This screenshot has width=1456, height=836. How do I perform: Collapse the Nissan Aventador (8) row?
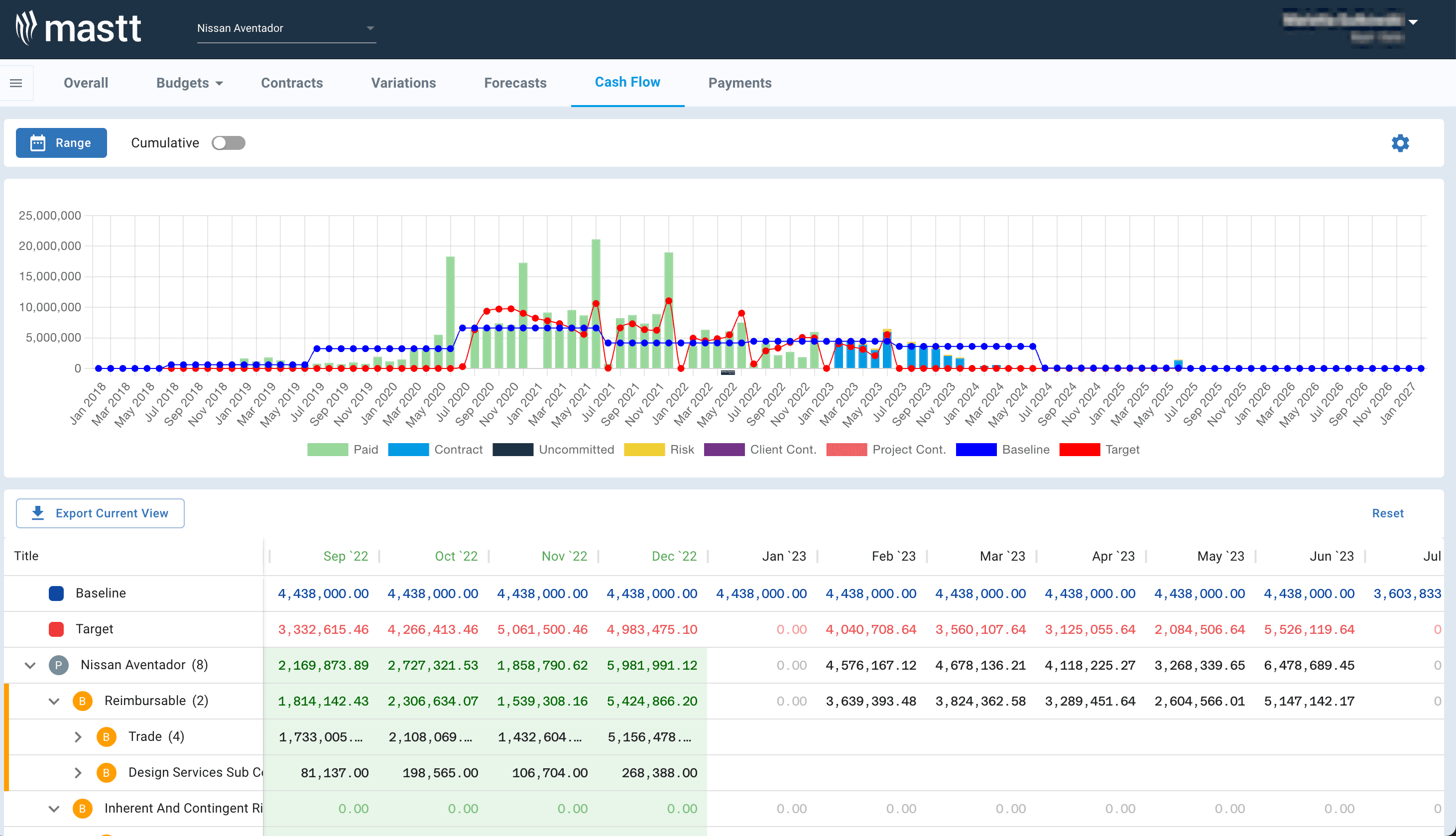point(30,665)
